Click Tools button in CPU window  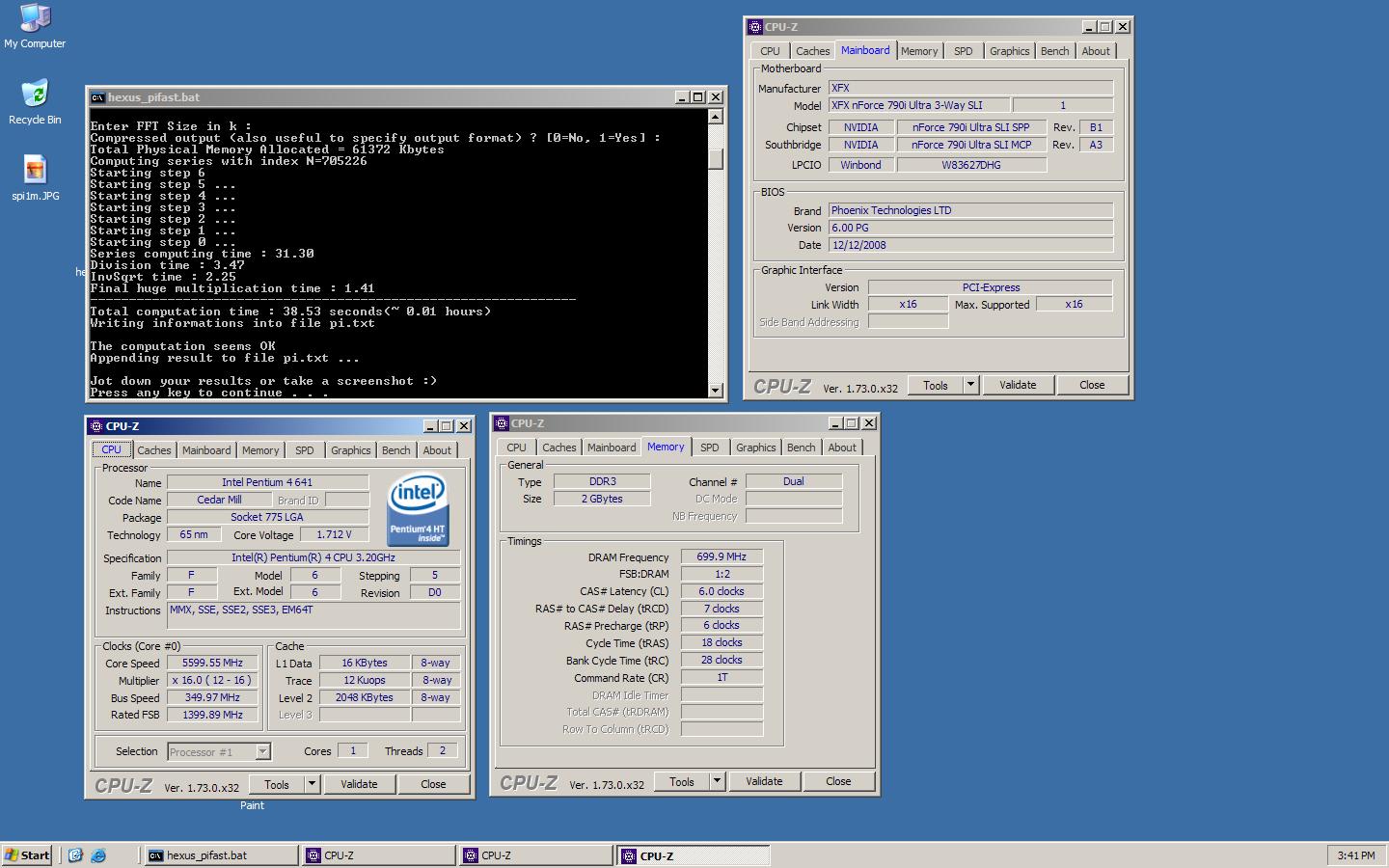coord(277,784)
